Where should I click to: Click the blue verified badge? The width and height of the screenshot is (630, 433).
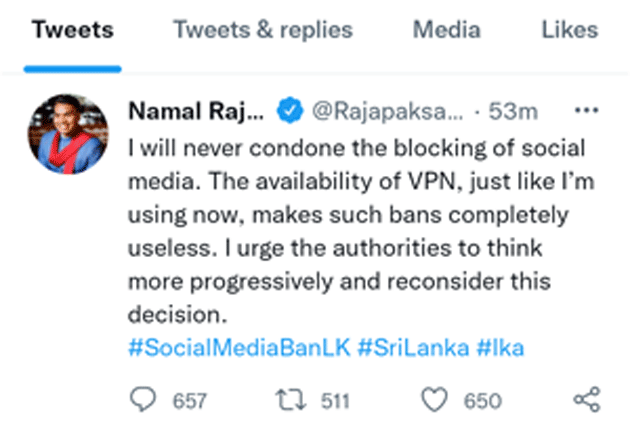pos(289,110)
